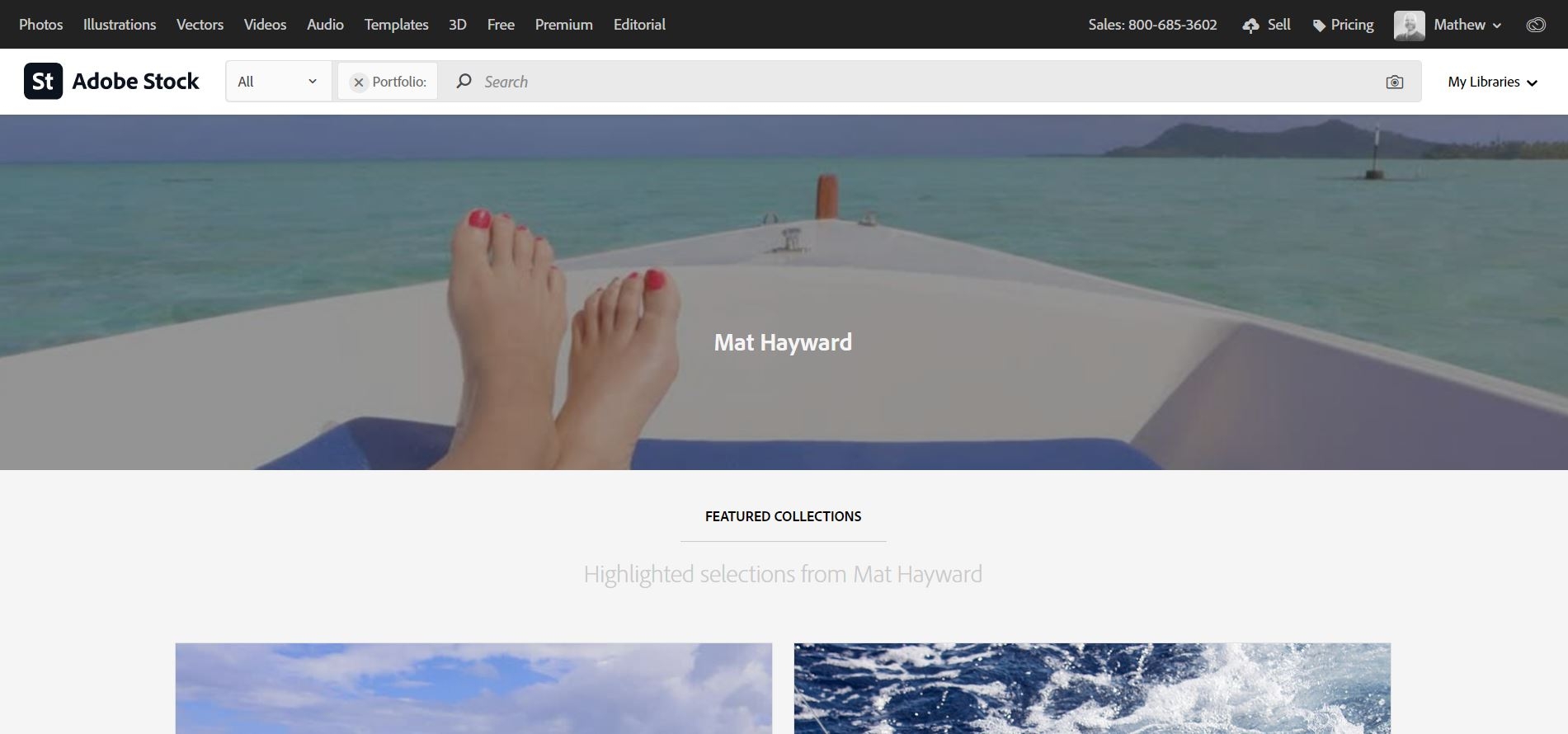This screenshot has width=1568, height=734.
Task: Open the Templates menu item
Action: click(397, 25)
